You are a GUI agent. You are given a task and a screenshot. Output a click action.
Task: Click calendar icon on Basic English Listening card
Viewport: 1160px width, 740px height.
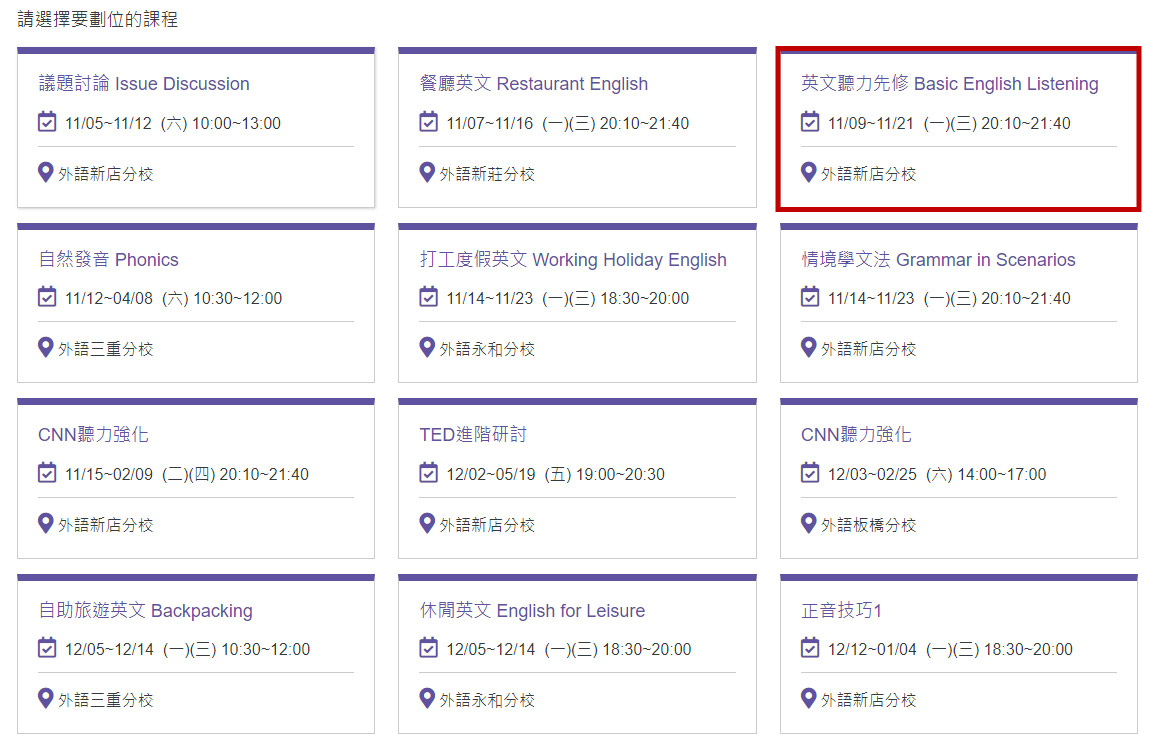[x=810, y=123]
